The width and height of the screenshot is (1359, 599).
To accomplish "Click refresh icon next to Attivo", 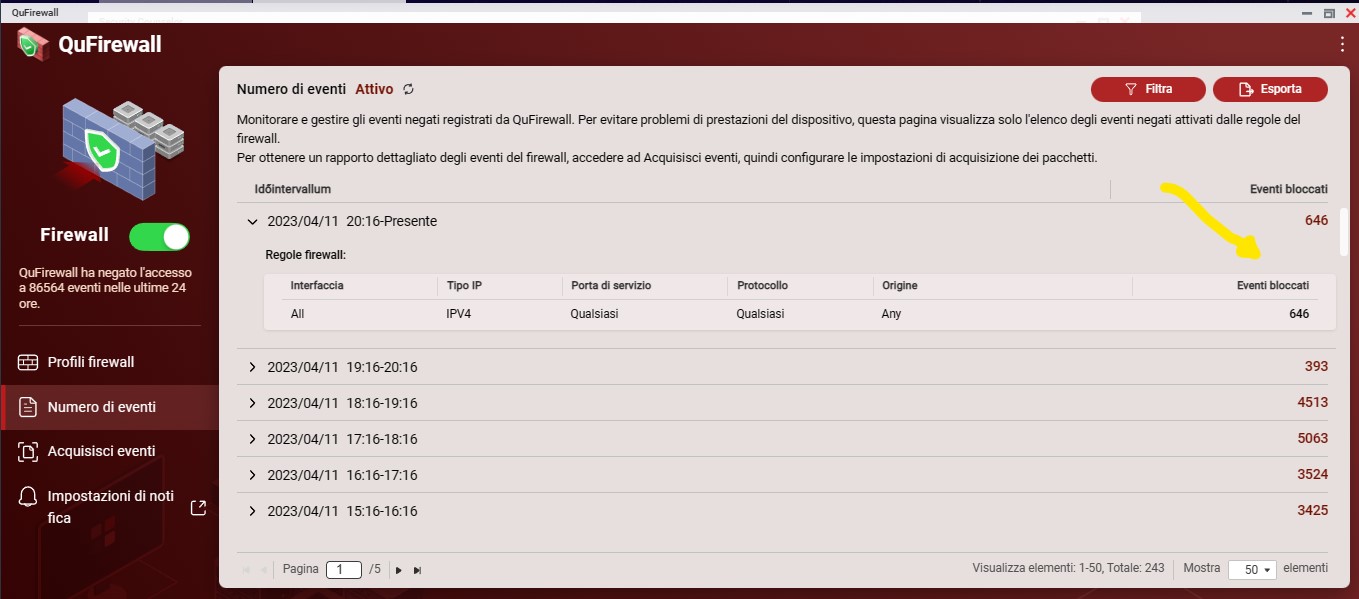I will [408, 89].
